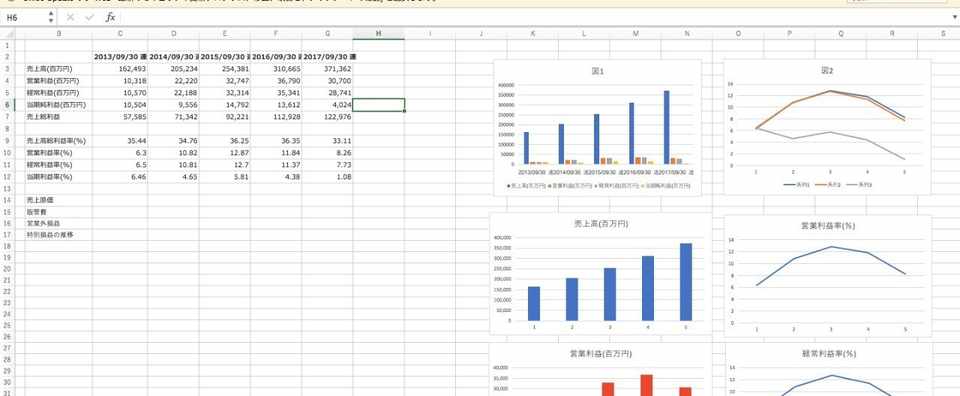Click into the formula bar input area
The height and width of the screenshot is (396, 960).
533,18
